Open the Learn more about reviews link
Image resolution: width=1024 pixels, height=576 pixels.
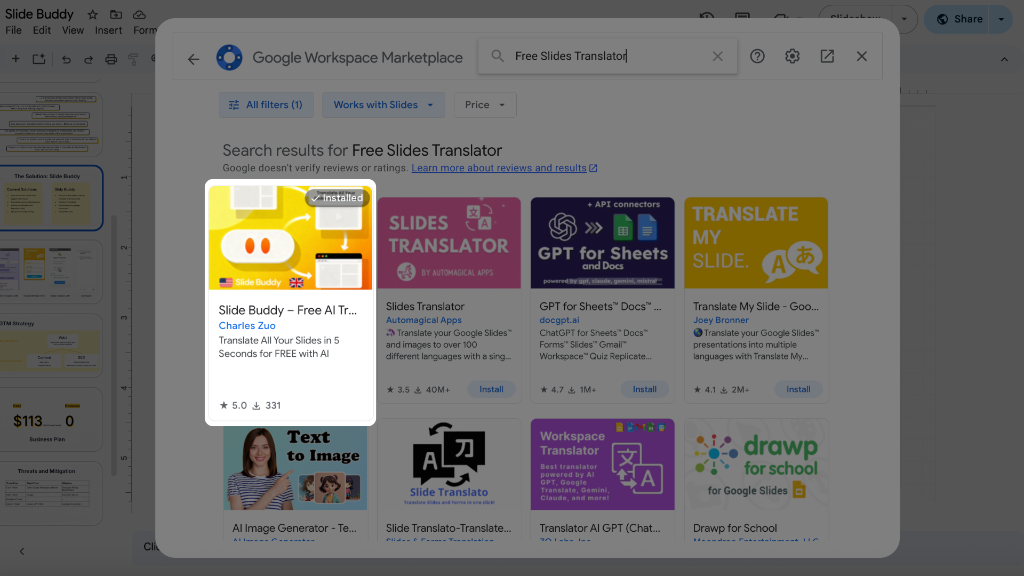tap(498, 167)
